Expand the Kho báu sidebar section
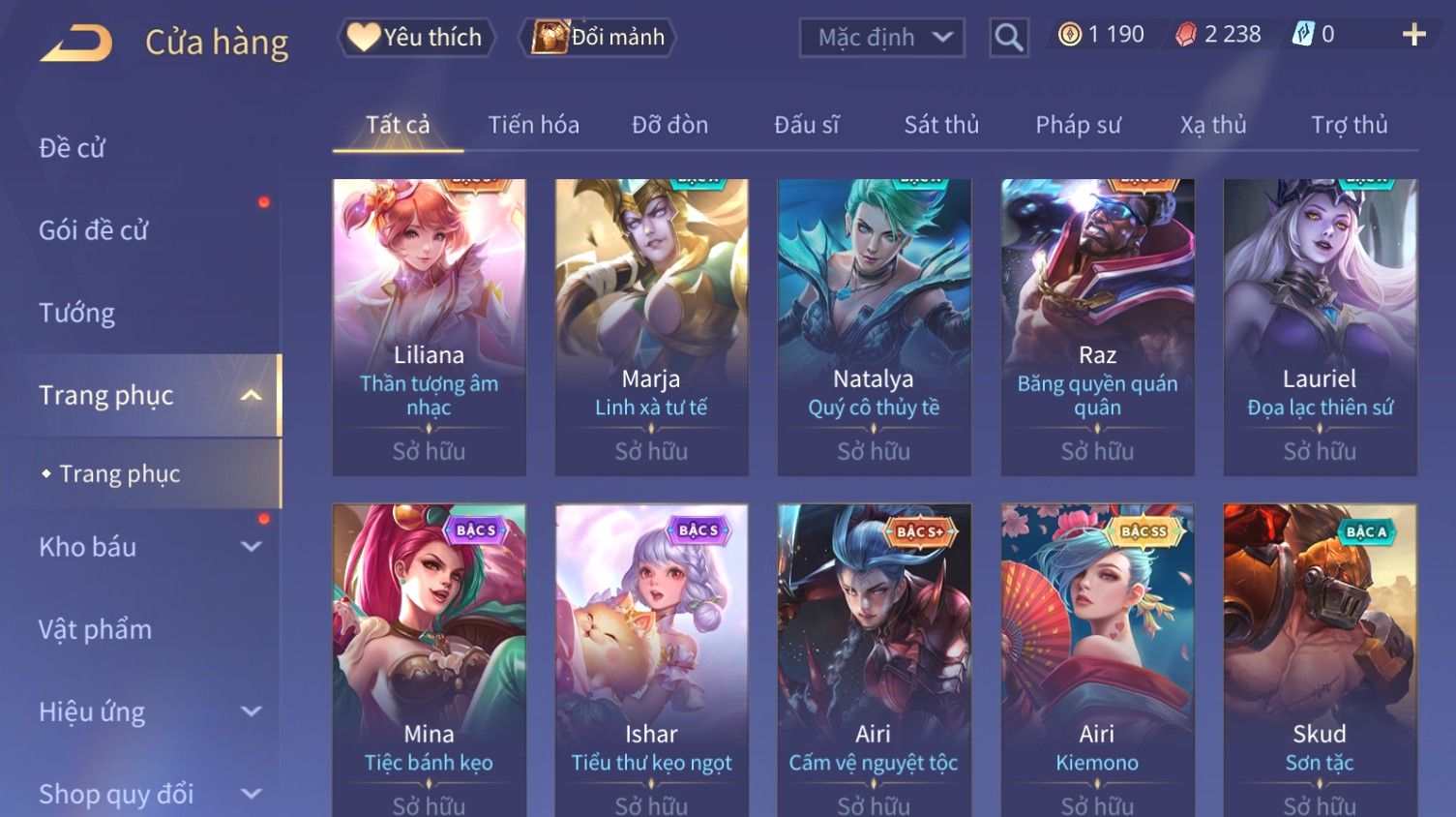1456x817 pixels. [x=252, y=547]
